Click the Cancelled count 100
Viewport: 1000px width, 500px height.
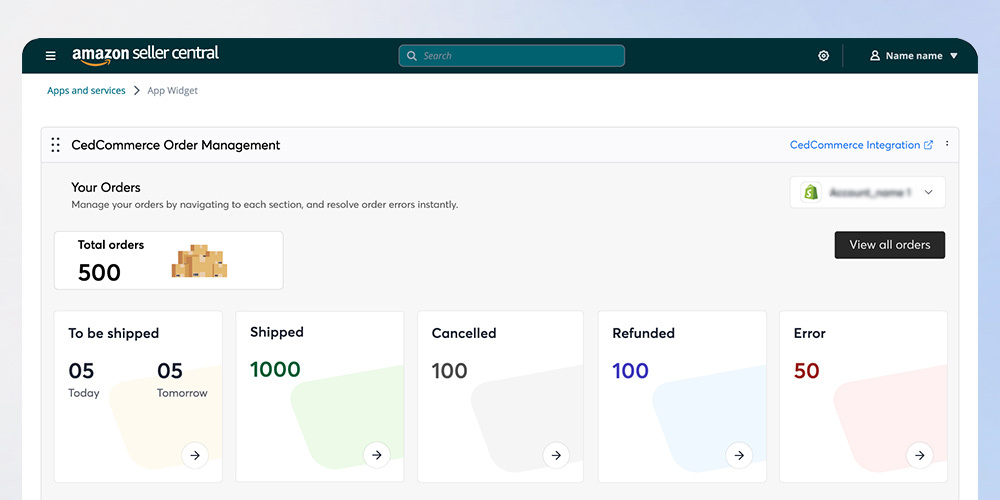450,371
